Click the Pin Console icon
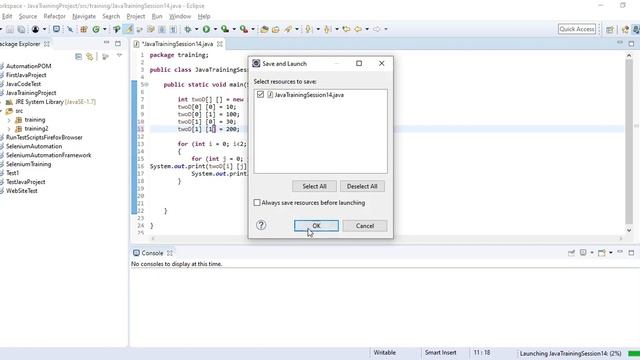 [571, 253]
